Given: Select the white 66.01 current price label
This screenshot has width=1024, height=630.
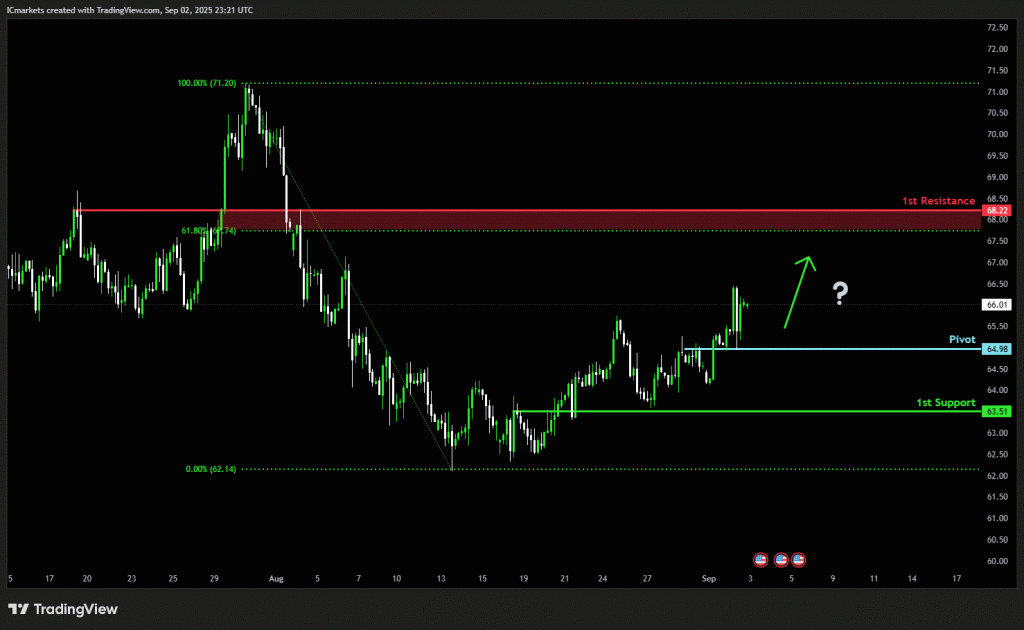Looking at the screenshot, I should coord(997,305).
